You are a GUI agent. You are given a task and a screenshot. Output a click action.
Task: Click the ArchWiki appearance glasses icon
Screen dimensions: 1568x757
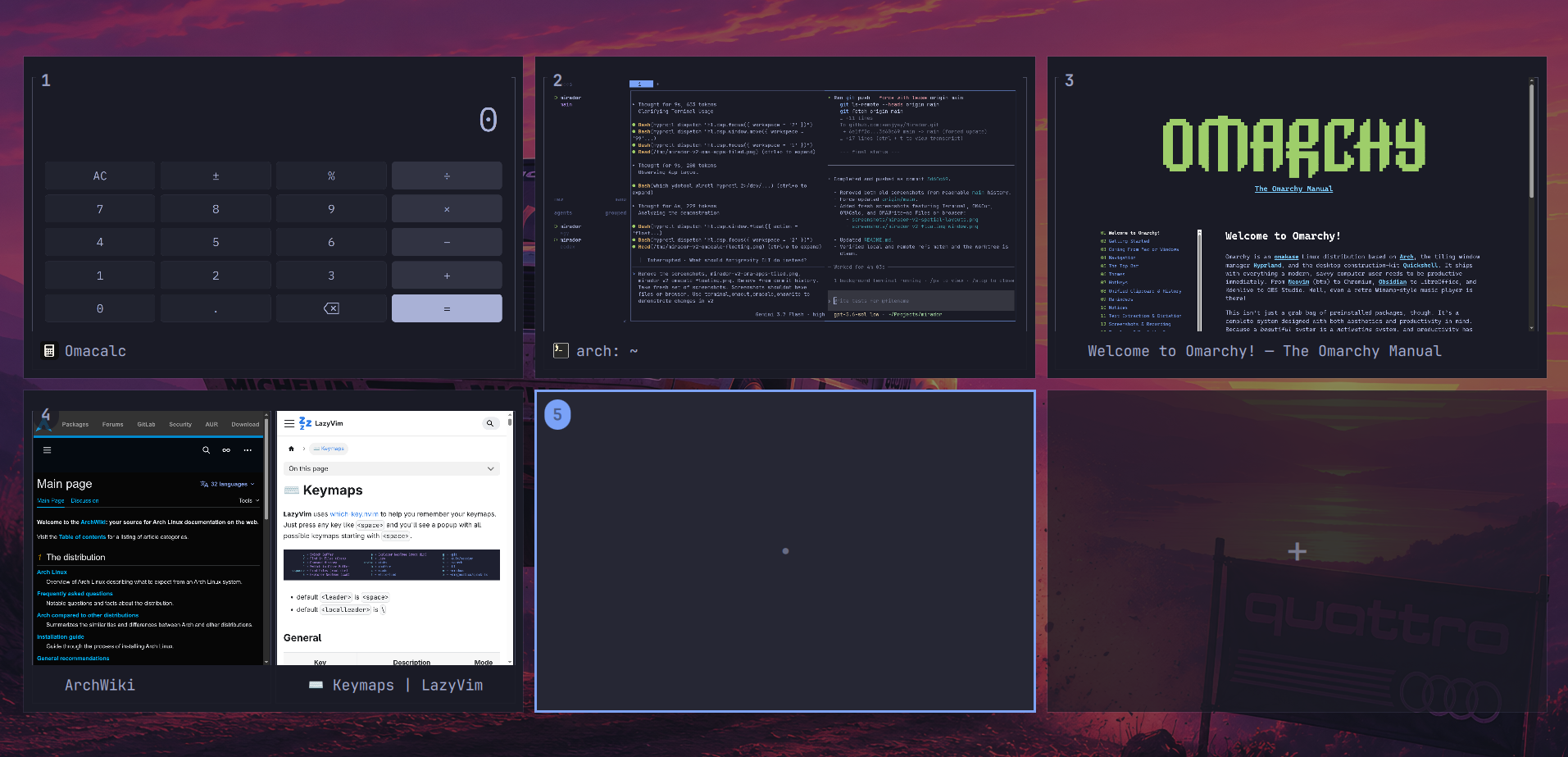[x=226, y=450]
